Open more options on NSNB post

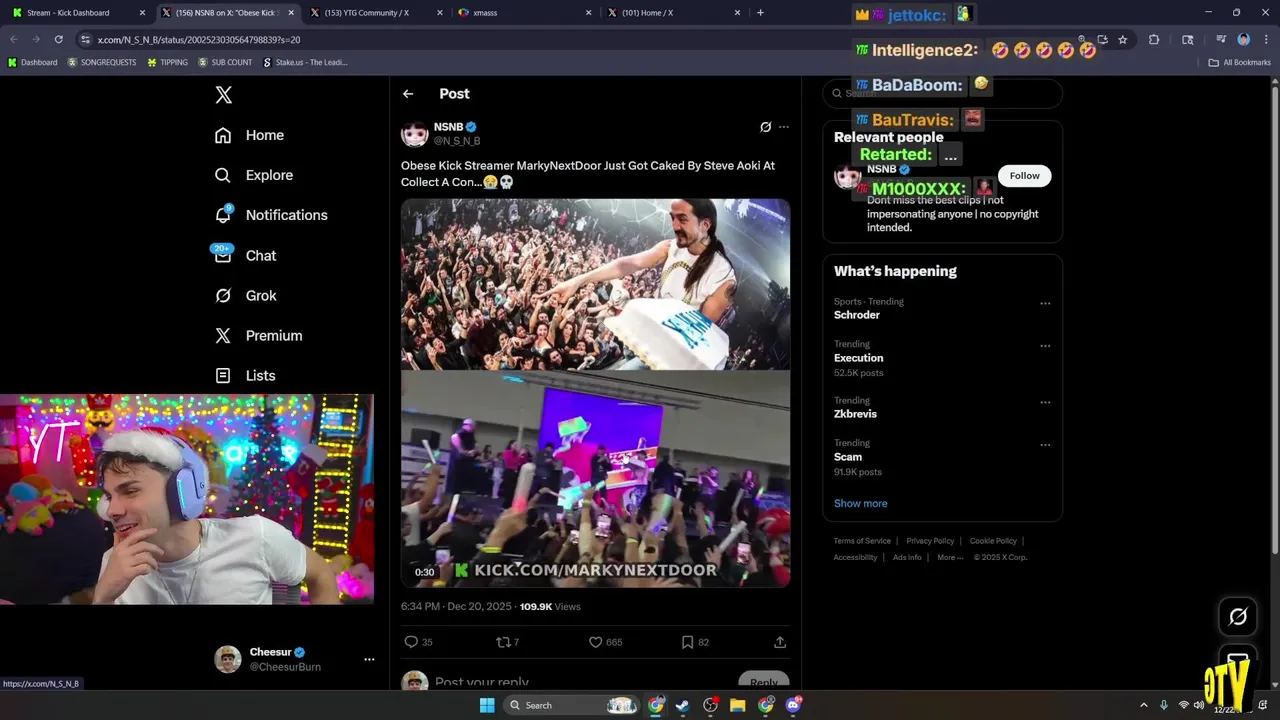point(784,127)
